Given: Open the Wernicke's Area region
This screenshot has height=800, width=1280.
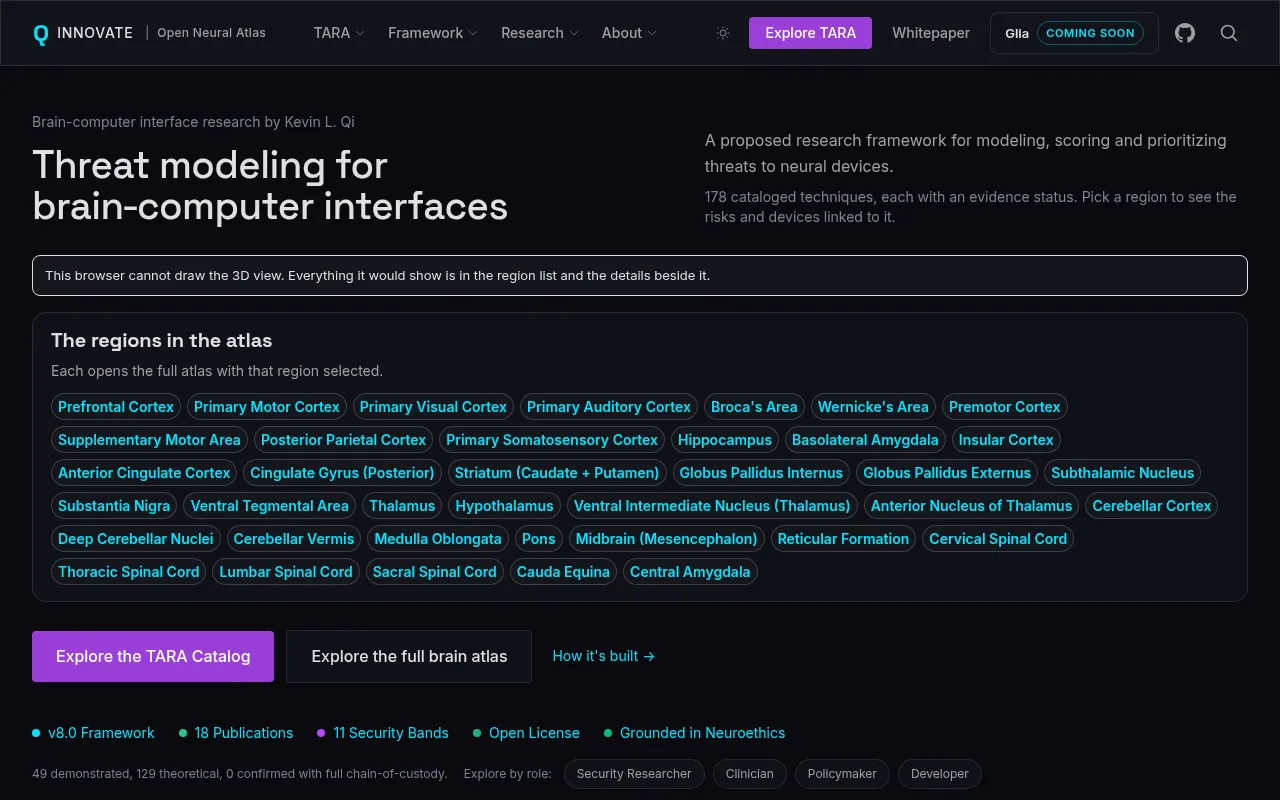Looking at the screenshot, I should click(873, 407).
